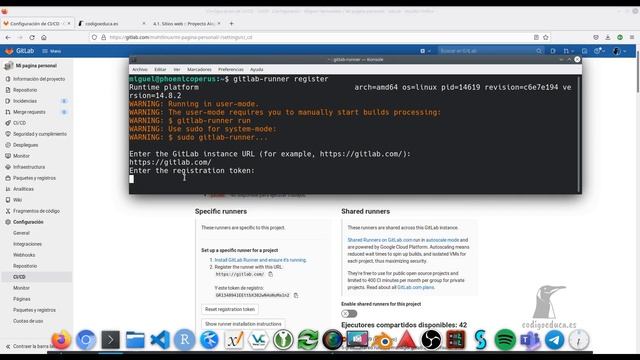Launch RStudio from the dock
Viewport: 640px width, 360px height.
click(184, 340)
